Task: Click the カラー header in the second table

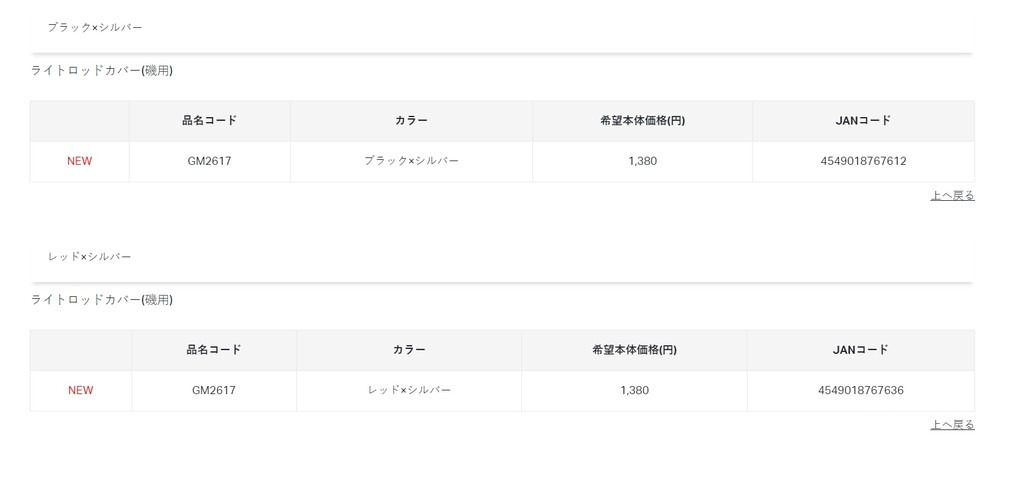Action: point(409,350)
